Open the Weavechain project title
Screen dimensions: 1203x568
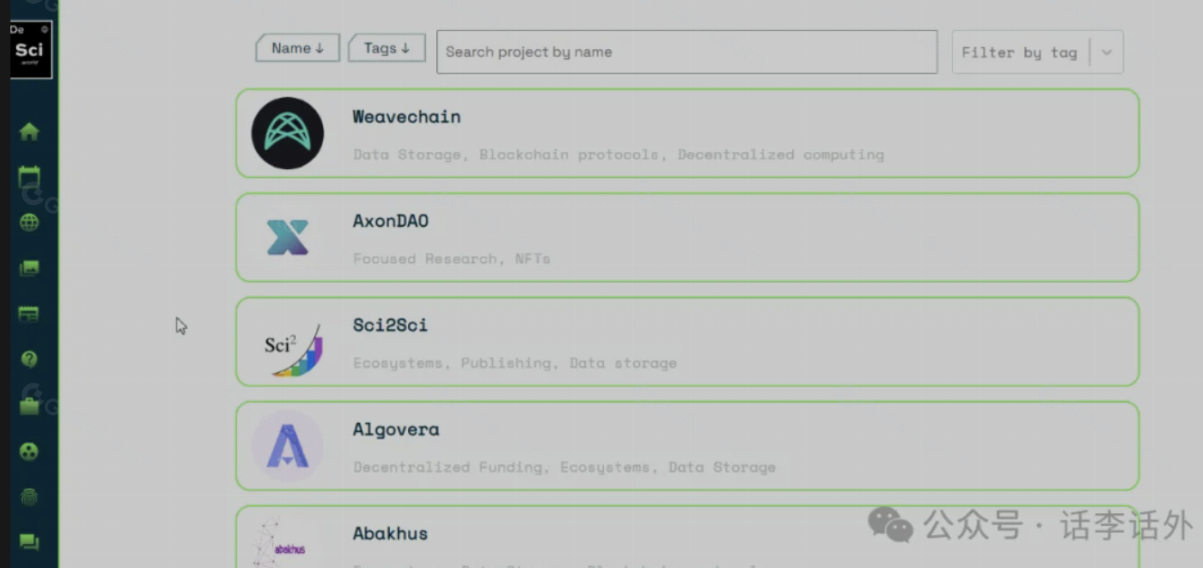point(406,117)
